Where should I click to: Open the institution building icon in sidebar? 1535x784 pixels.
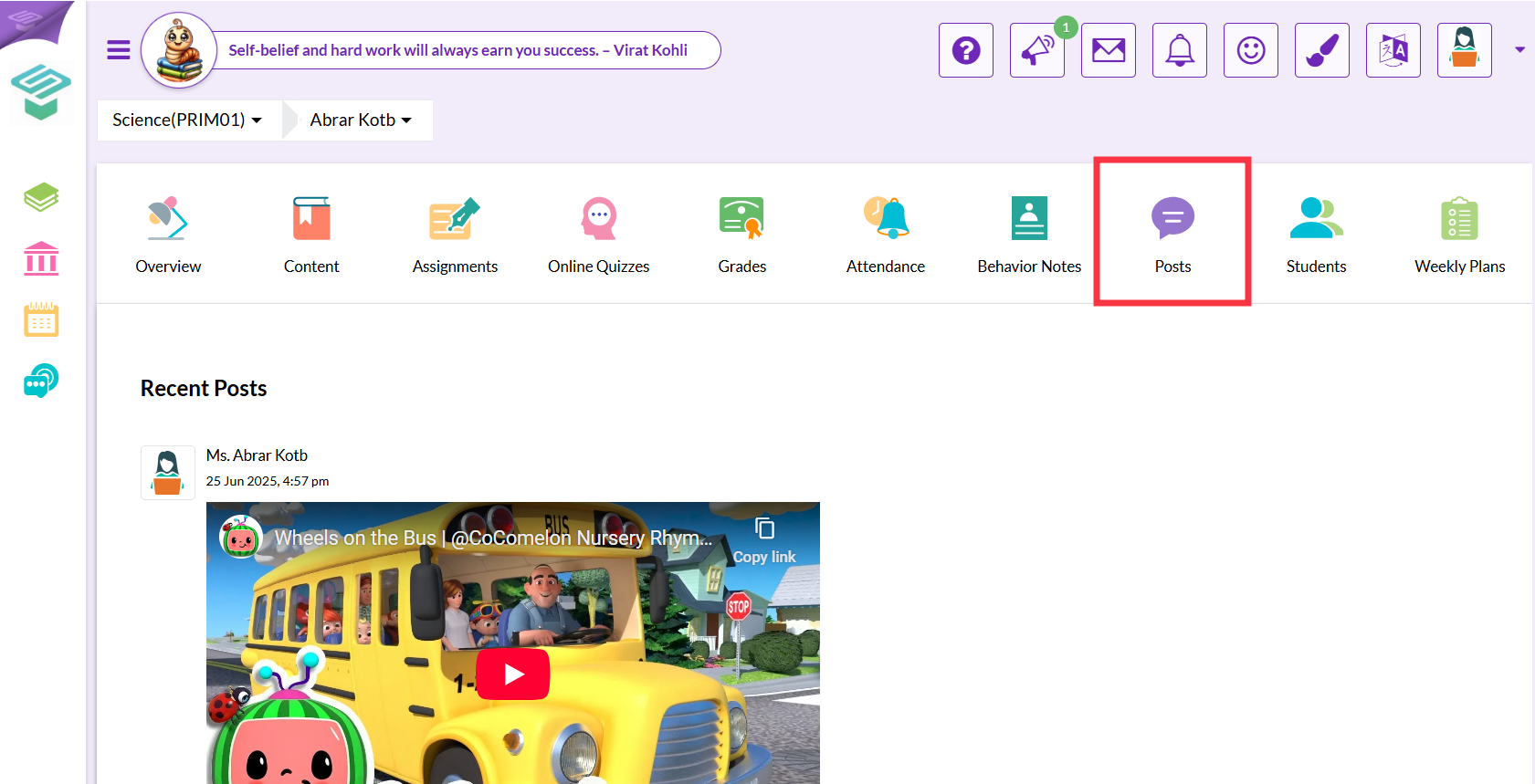point(41,258)
